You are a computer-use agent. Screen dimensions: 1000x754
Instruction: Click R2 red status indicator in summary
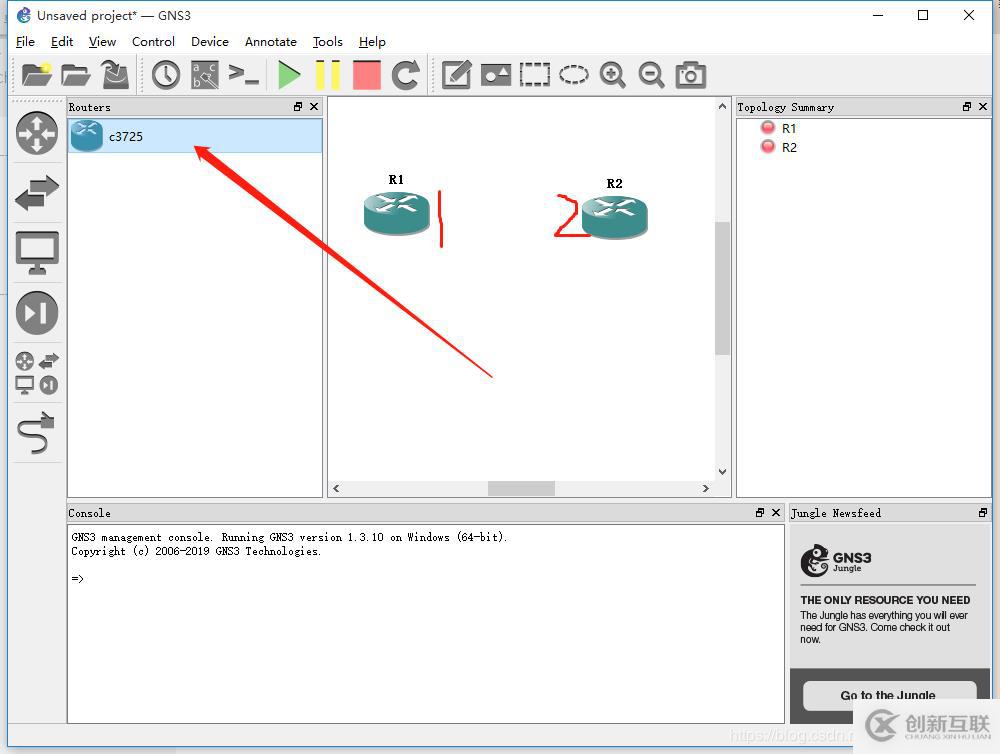(x=768, y=147)
